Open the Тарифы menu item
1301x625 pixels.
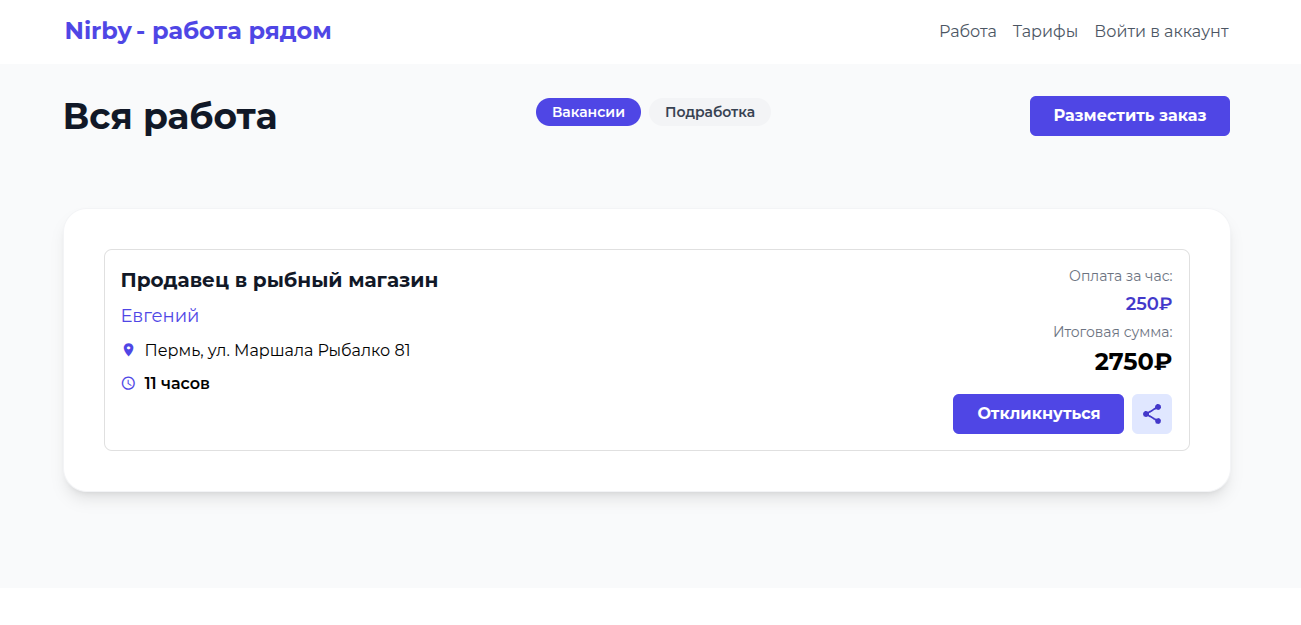coord(1044,31)
